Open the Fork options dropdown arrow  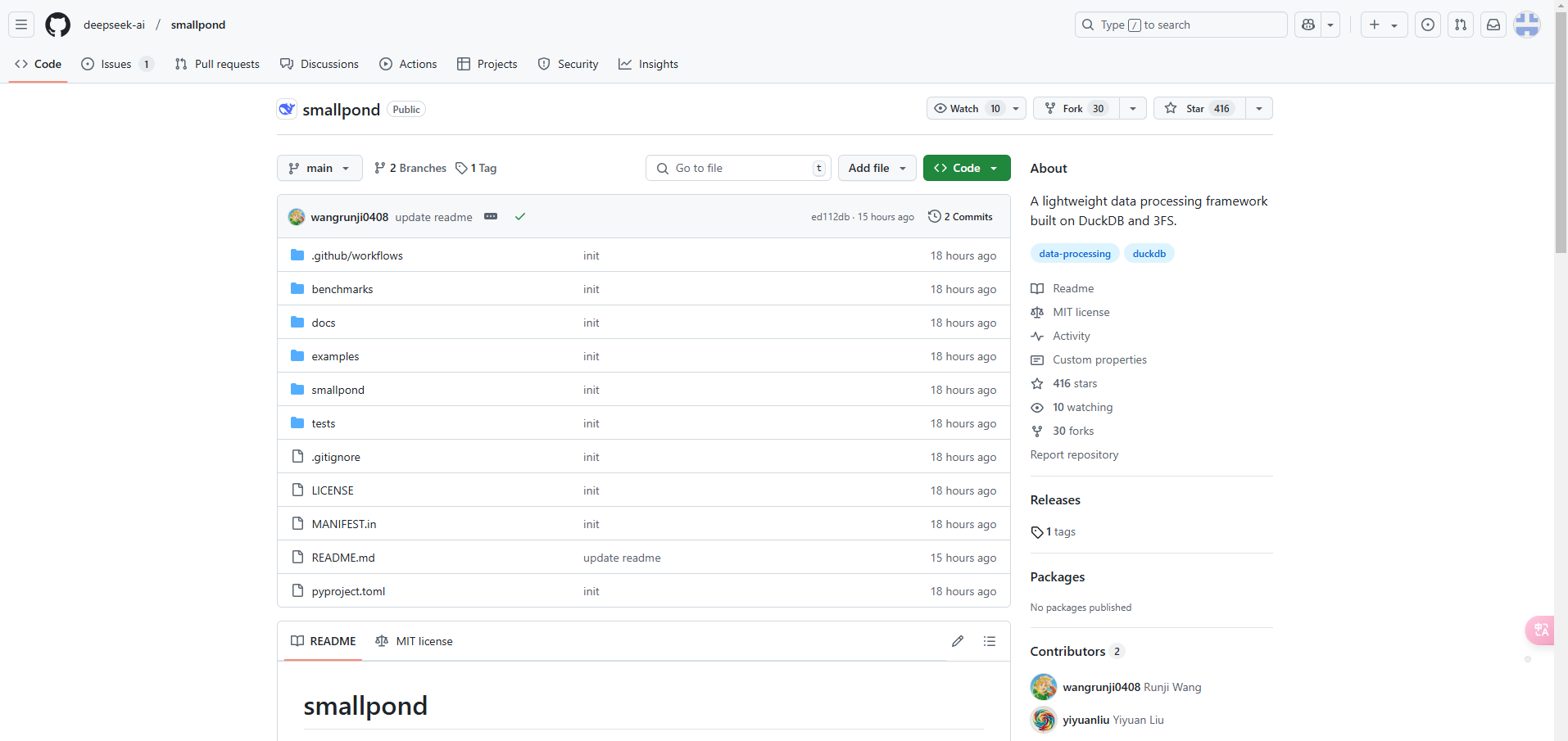1132,108
